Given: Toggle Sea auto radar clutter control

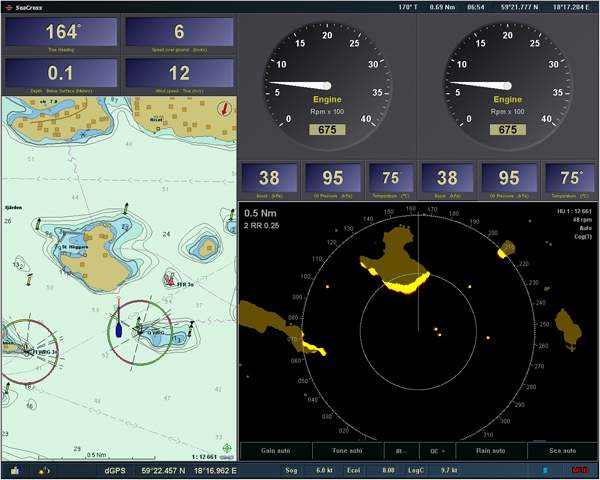Looking at the screenshot, I should click(x=561, y=451).
